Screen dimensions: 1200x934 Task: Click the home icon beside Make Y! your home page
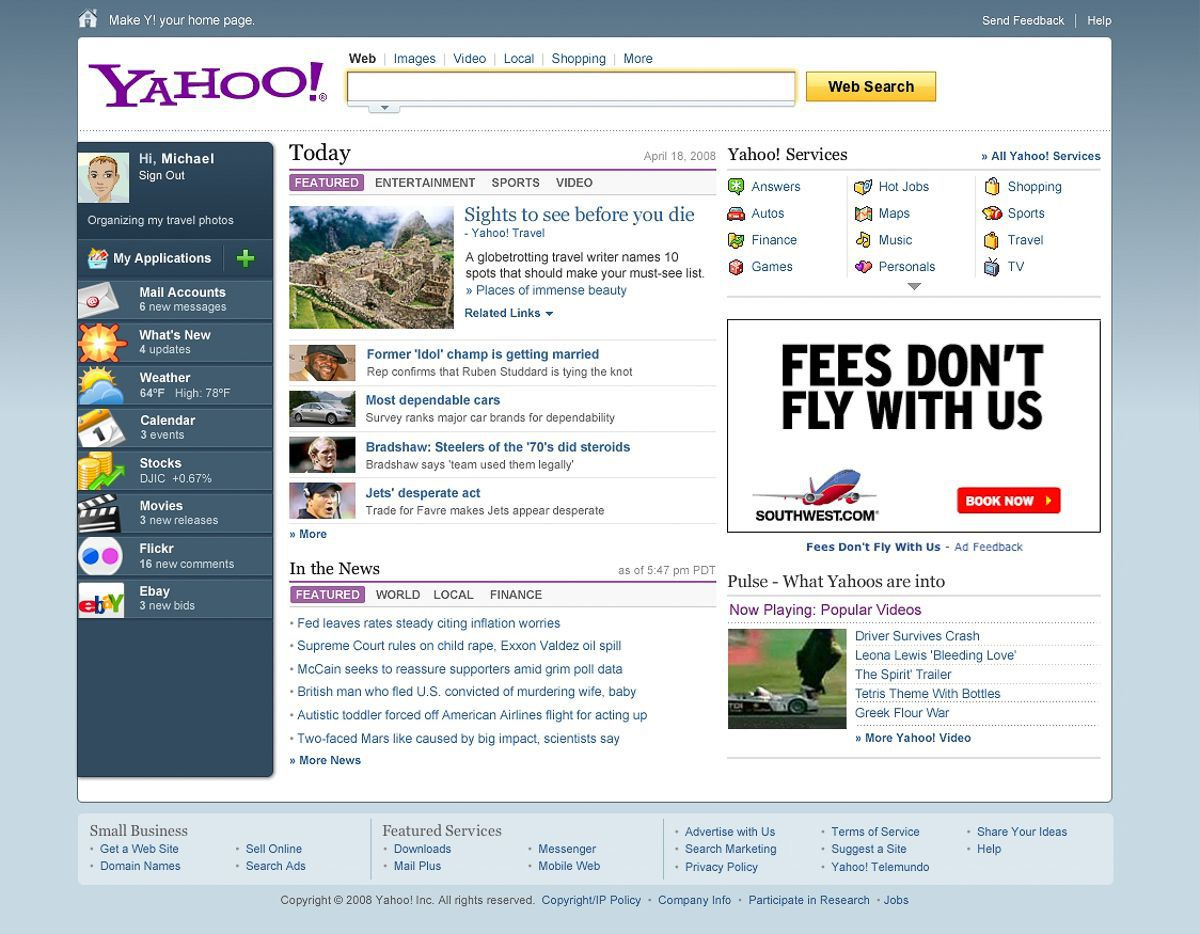pyautogui.click(x=88, y=18)
